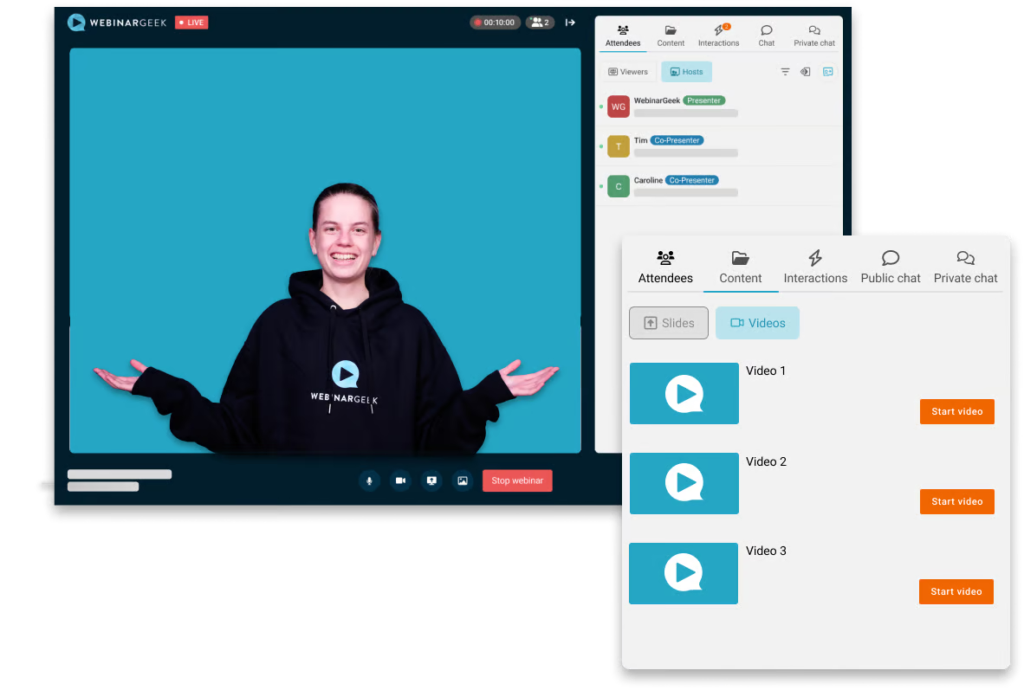Click the screen share presentation icon
This screenshot has height=690, width=1024.
pyautogui.click(x=432, y=481)
